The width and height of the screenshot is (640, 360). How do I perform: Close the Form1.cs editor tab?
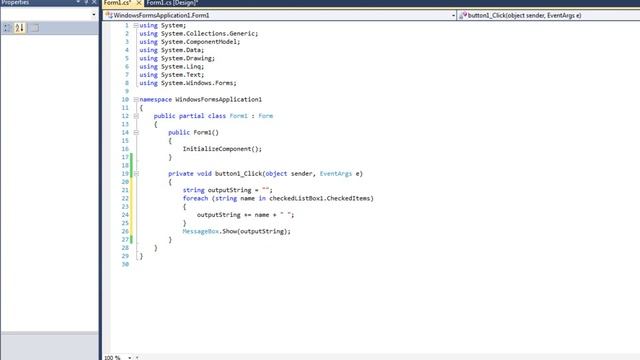click(x=138, y=3)
